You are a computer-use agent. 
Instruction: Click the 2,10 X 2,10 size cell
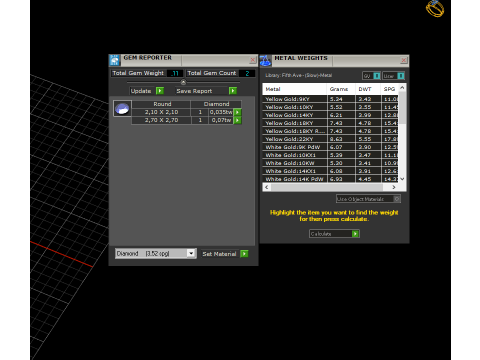tap(161, 112)
